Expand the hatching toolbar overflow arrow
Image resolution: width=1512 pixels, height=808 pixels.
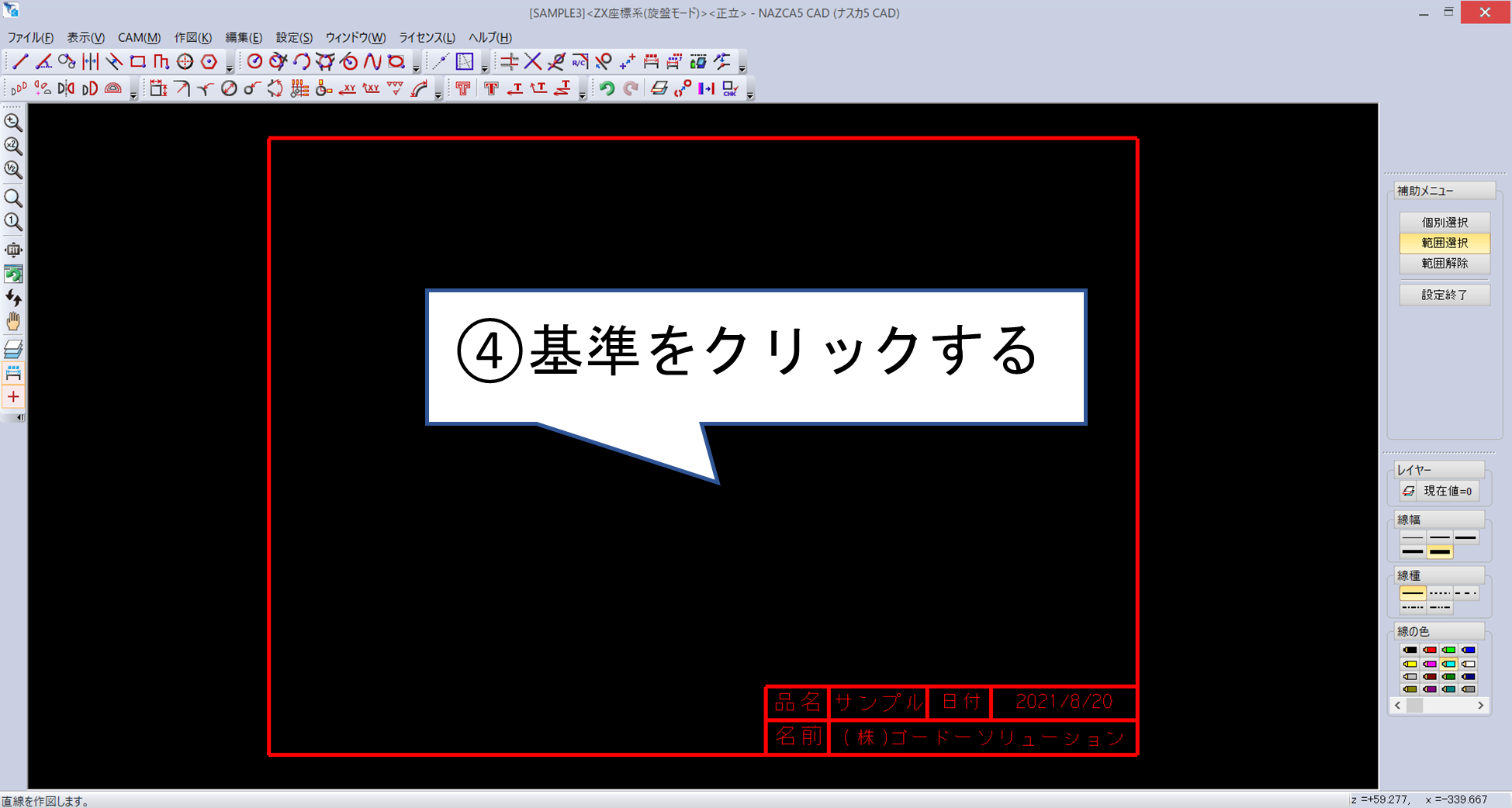(x=485, y=69)
